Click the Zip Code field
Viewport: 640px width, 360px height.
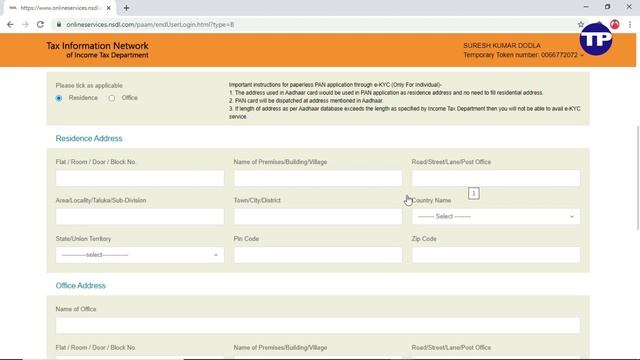click(x=496, y=255)
